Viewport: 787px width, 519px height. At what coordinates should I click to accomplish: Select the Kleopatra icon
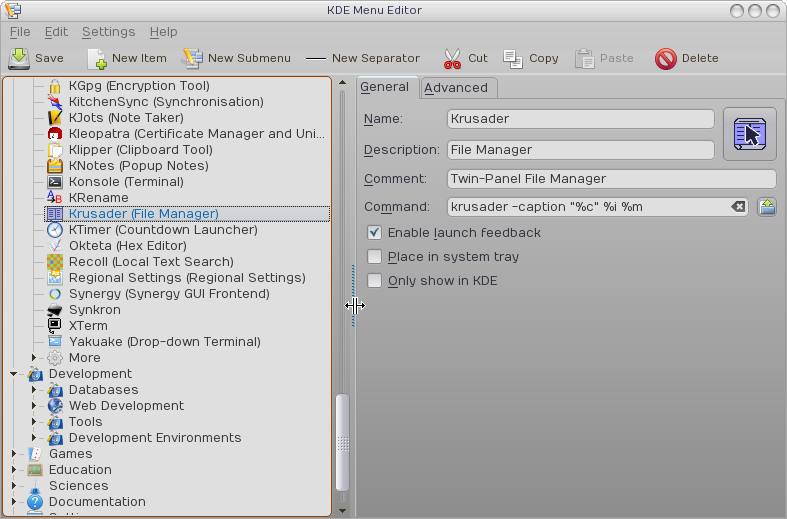[x=55, y=134]
